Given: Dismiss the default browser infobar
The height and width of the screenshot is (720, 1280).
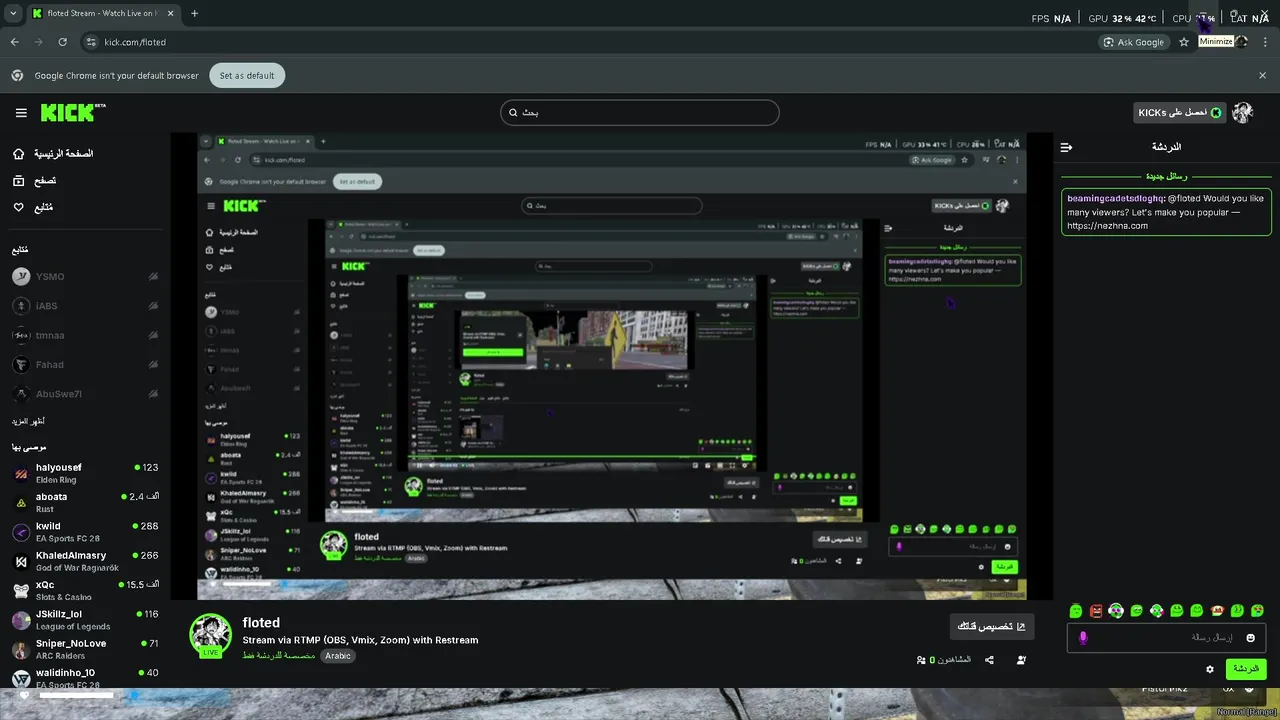Looking at the screenshot, I should [x=1262, y=76].
